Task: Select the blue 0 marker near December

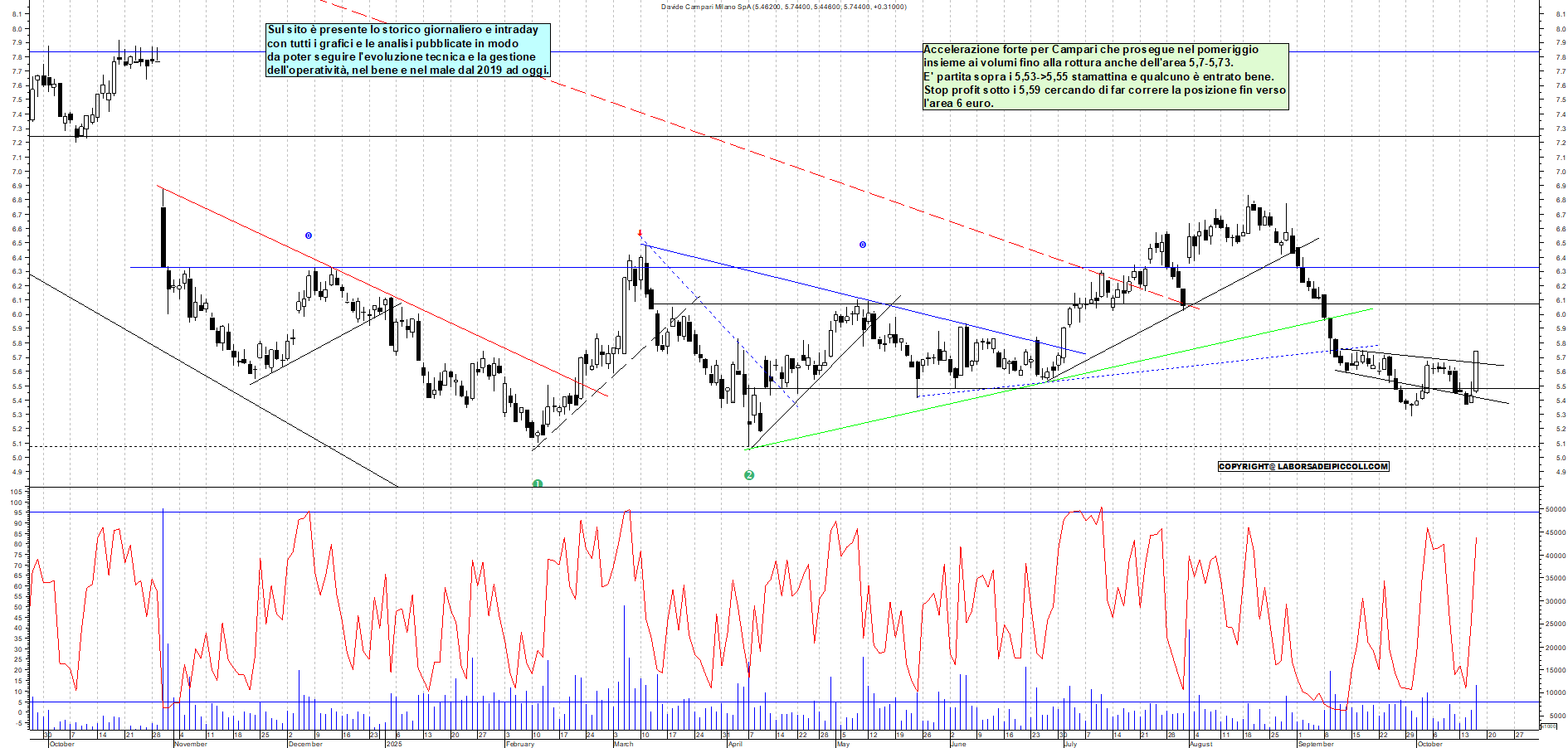Action: point(309,236)
